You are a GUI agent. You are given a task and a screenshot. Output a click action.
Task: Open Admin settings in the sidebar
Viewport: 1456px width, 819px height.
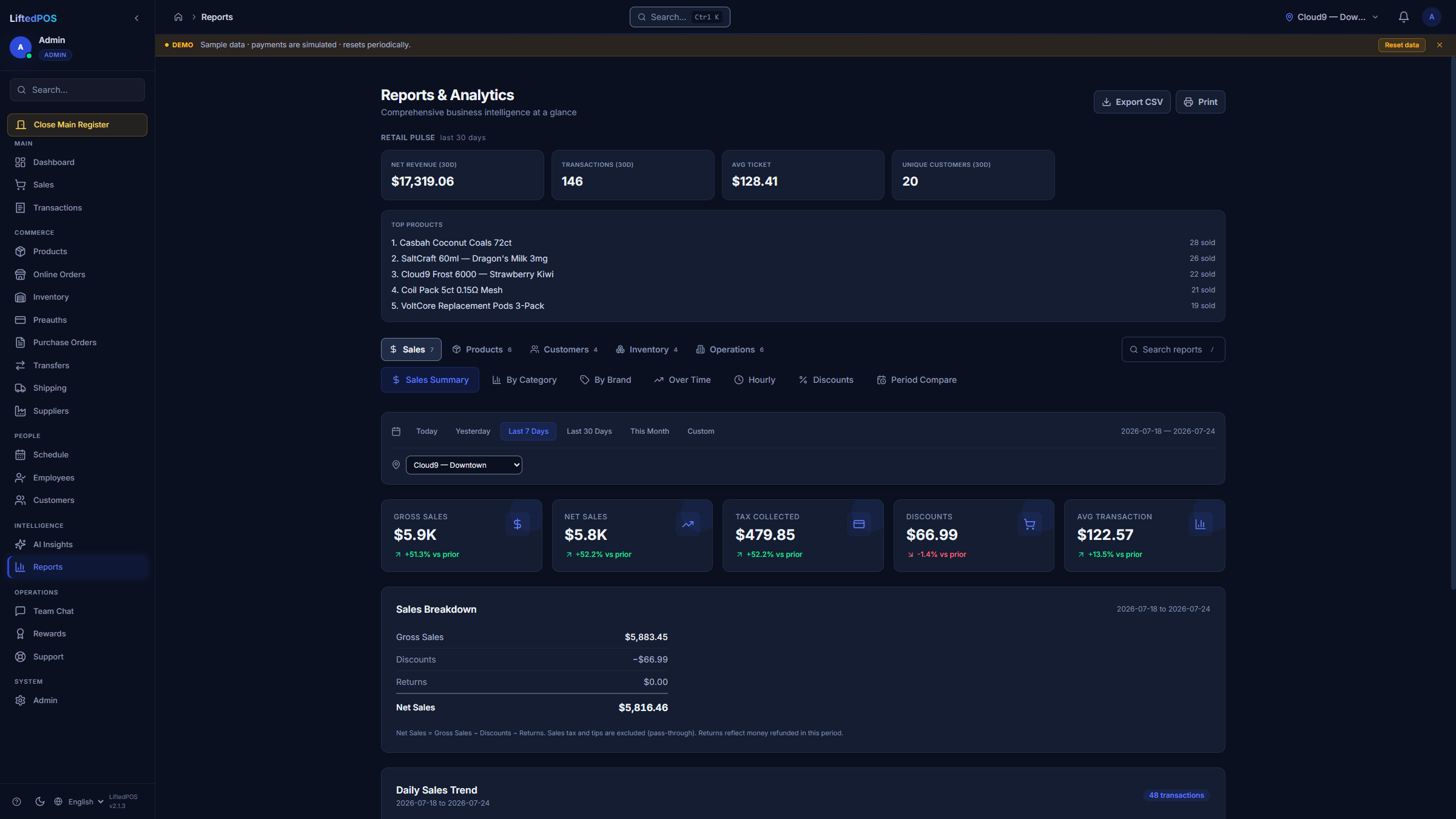coord(77,700)
